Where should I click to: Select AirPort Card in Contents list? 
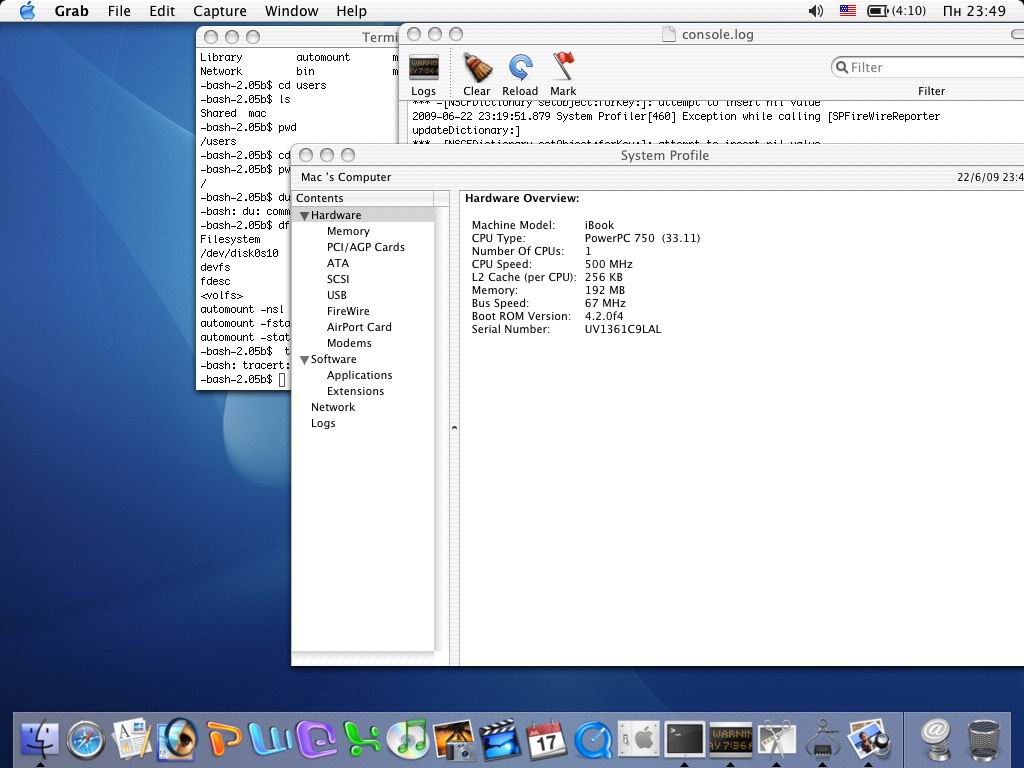click(x=359, y=327)
